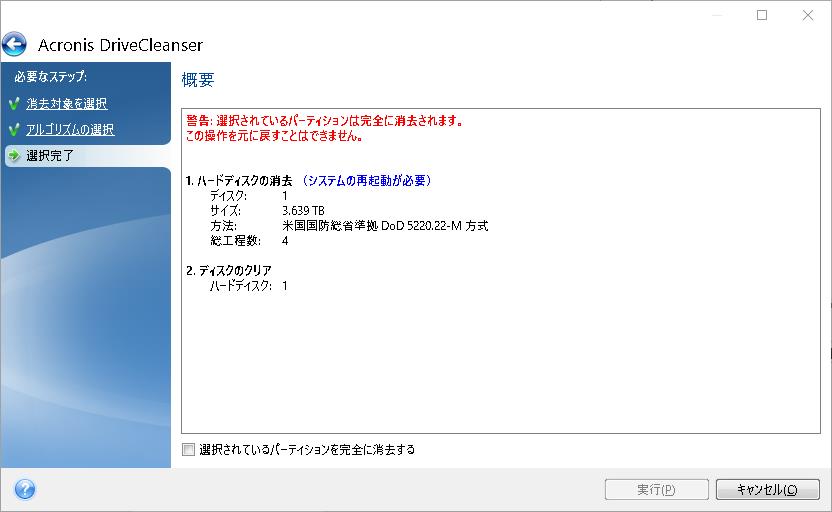Viewport: 832px width, 512px height.
Task: Click the green arrow icon beside 選択完了
Action: pyautogui.click(x=15, y=155)
